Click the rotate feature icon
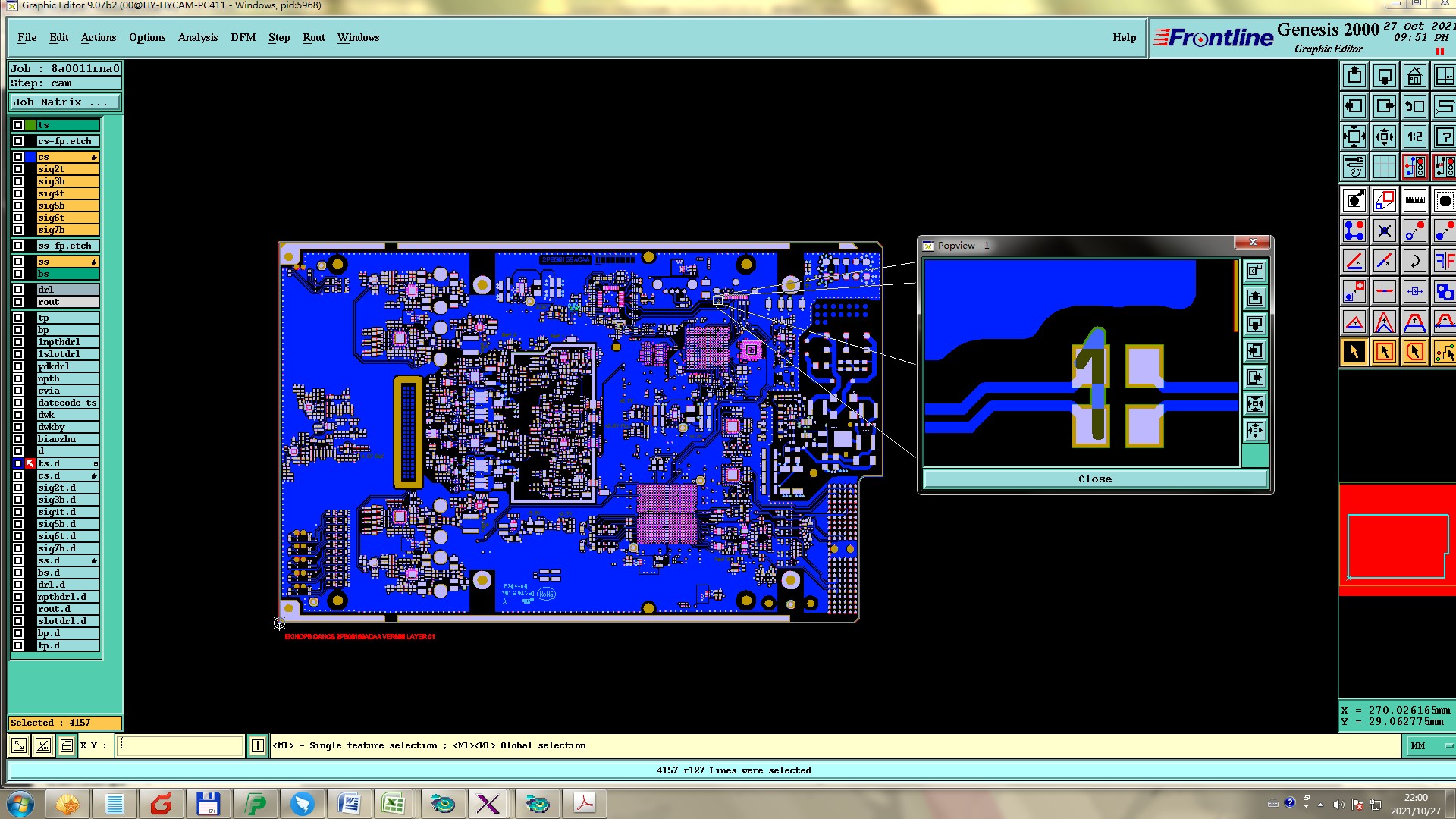 pos(1414,262)
